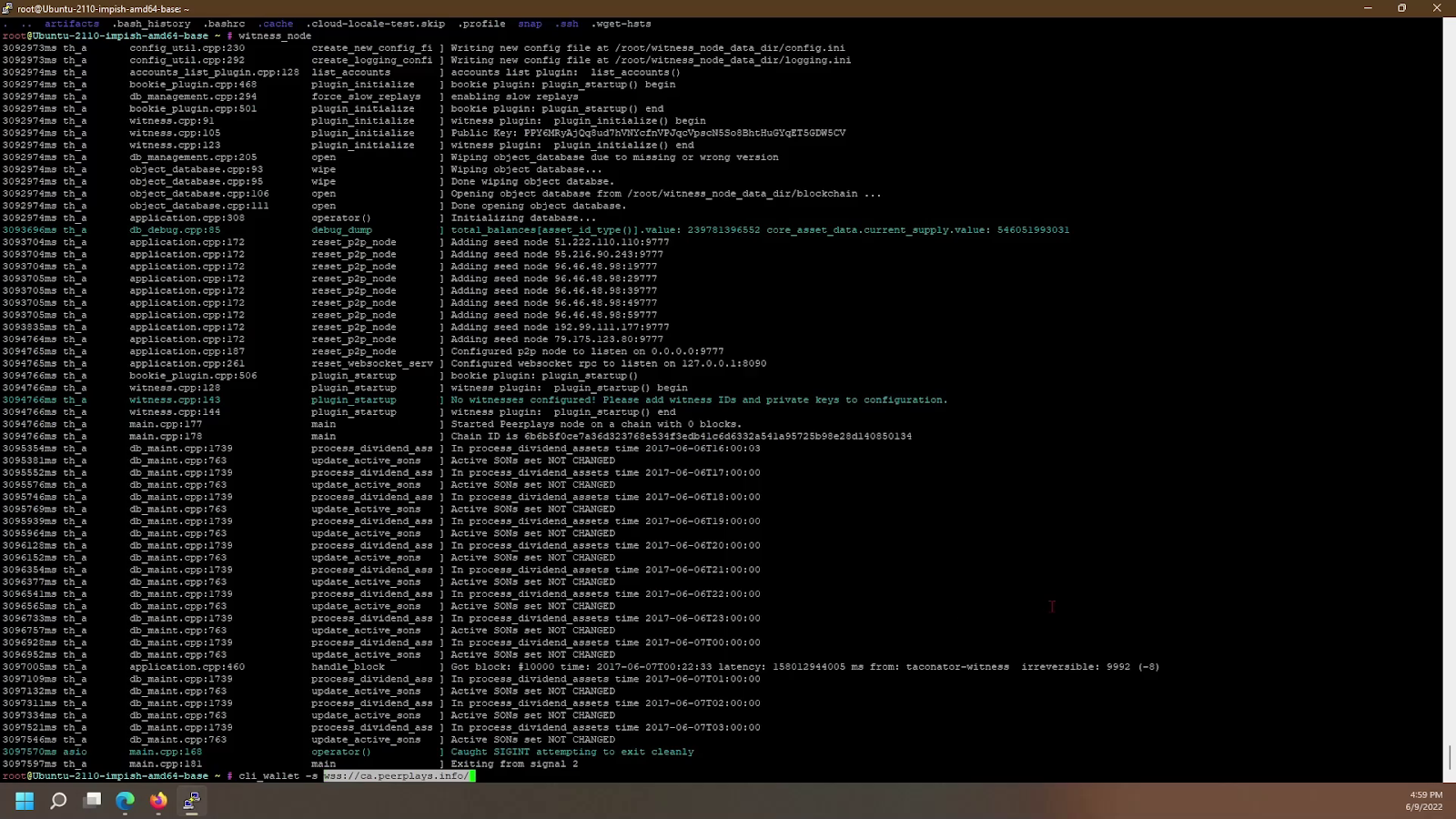Click the '.profile' file name
1456x819 pixels.
481,24
